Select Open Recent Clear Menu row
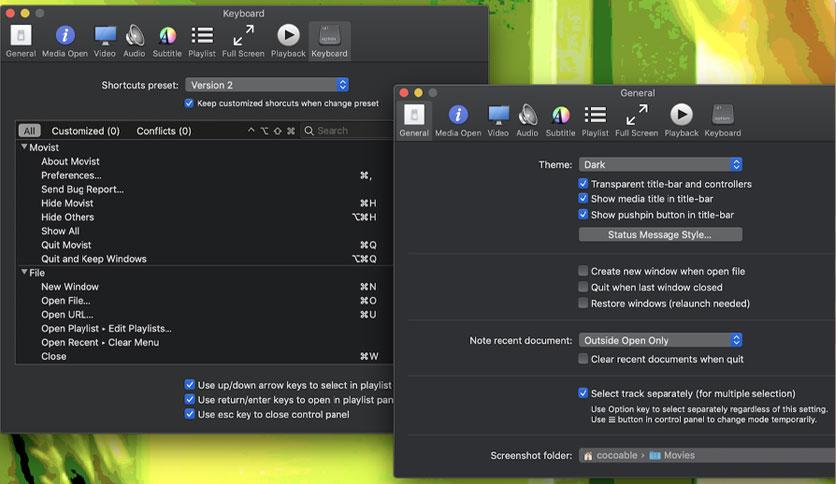836x484 pixels. point(205,342)
